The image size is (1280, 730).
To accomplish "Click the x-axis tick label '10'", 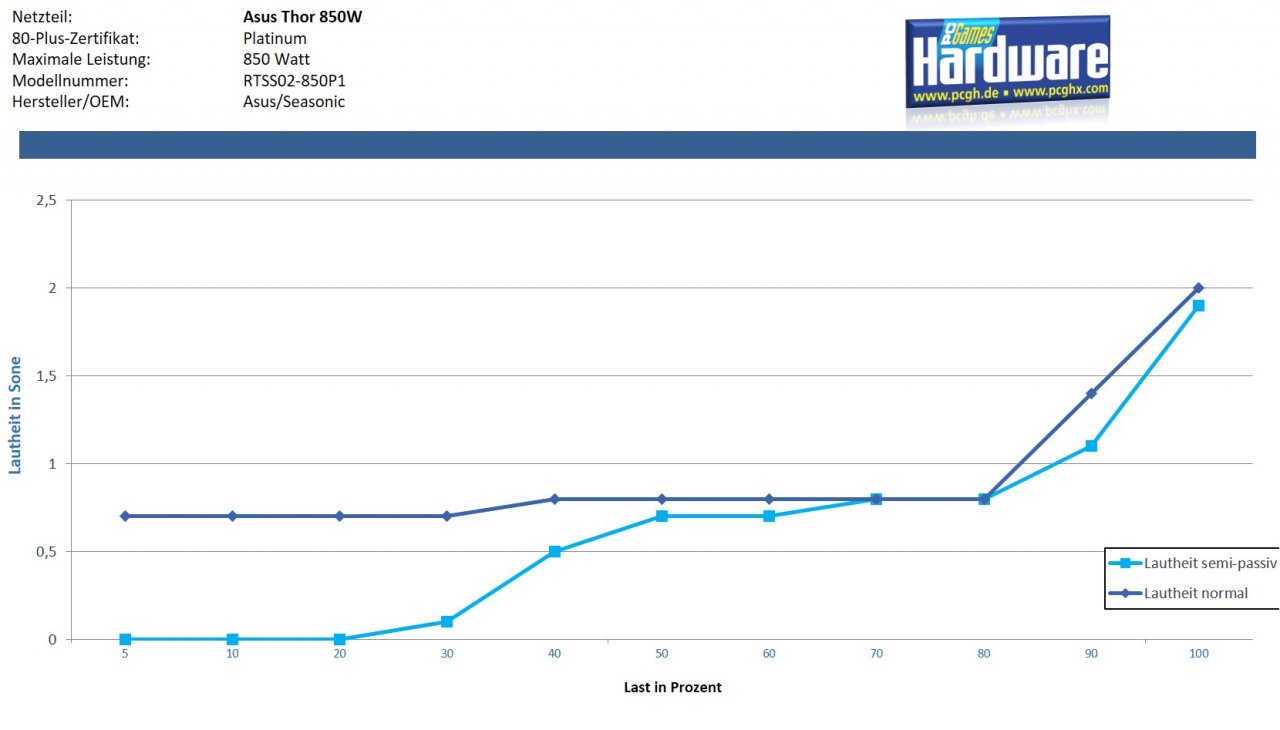I will 232,653.
